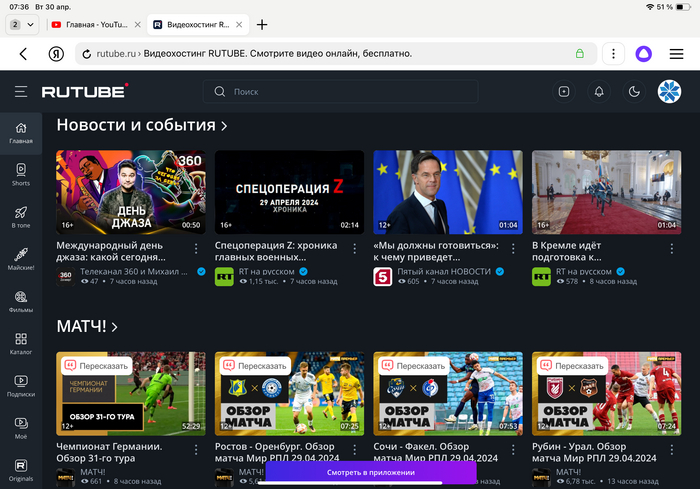The width and height of the screenshot is (700, 489).
Task: Open the День джаза video thumbnail
Action: click(130, 192)
